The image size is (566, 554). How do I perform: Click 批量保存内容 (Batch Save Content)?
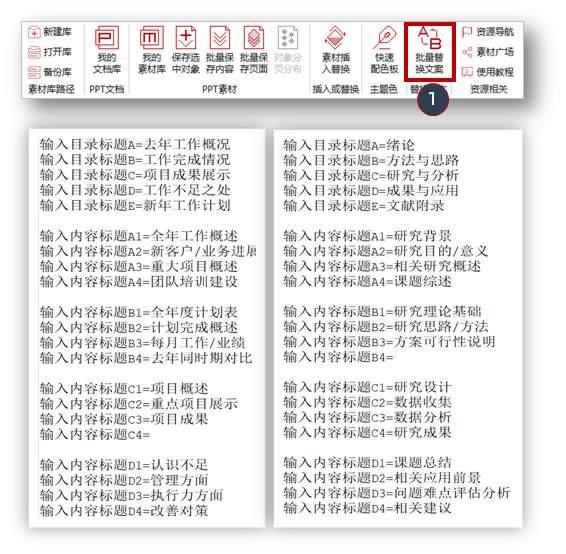click(220, 49)
